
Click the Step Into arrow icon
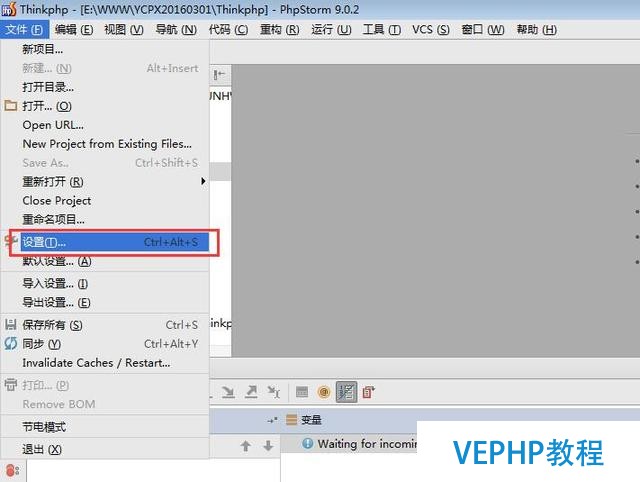point(228,392)
